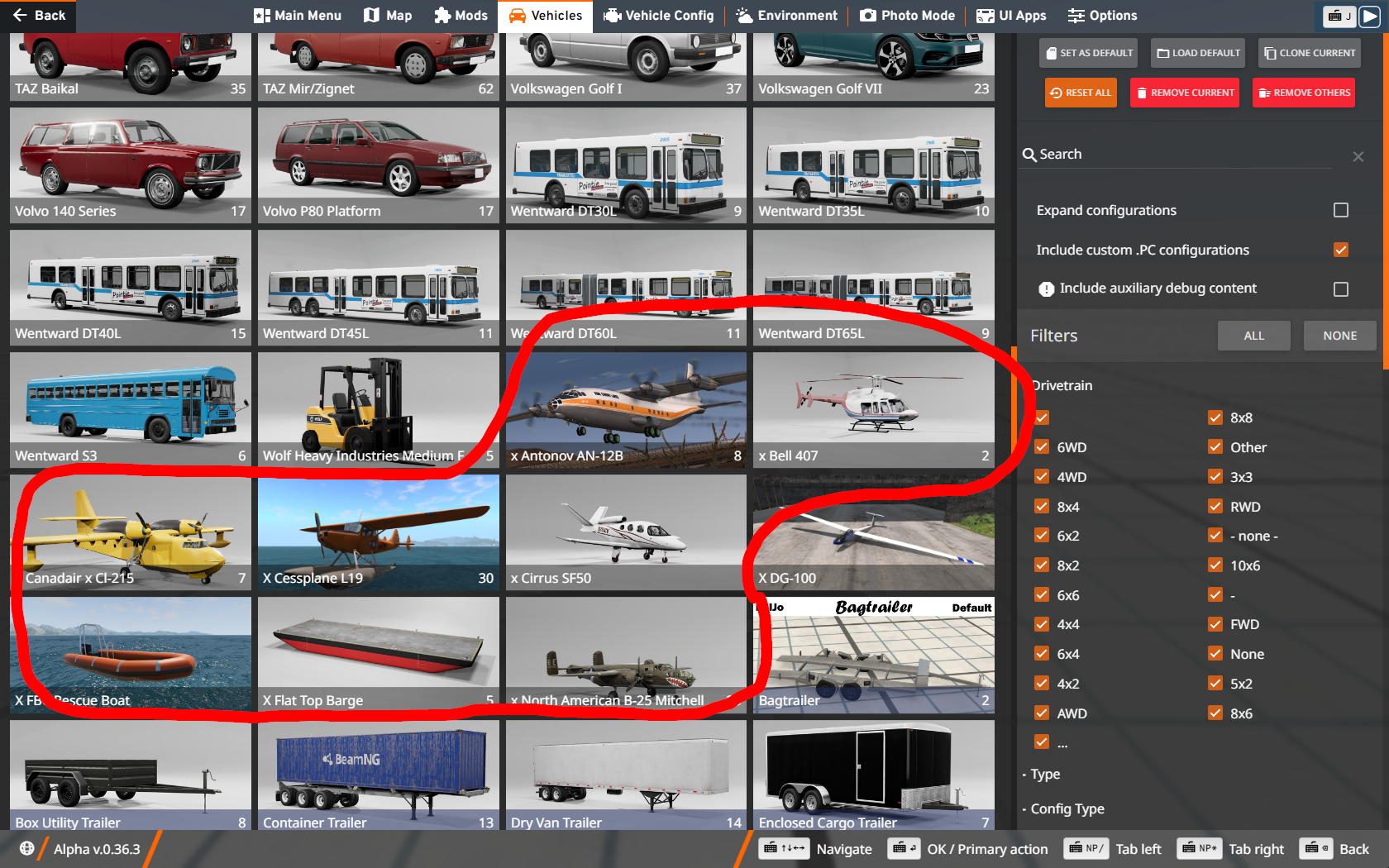Select the Wentward DT30L bus
The width and height of the screenshot is (1389, 868).
(x=626, y=165)
